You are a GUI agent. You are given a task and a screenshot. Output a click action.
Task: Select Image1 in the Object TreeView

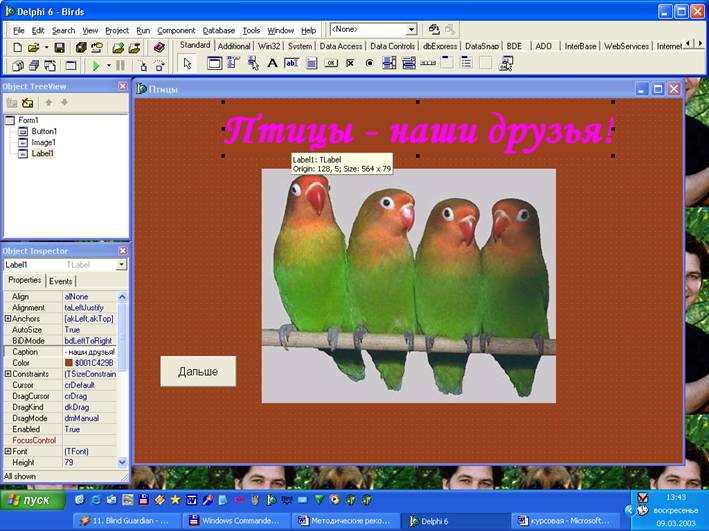point(43,142)
